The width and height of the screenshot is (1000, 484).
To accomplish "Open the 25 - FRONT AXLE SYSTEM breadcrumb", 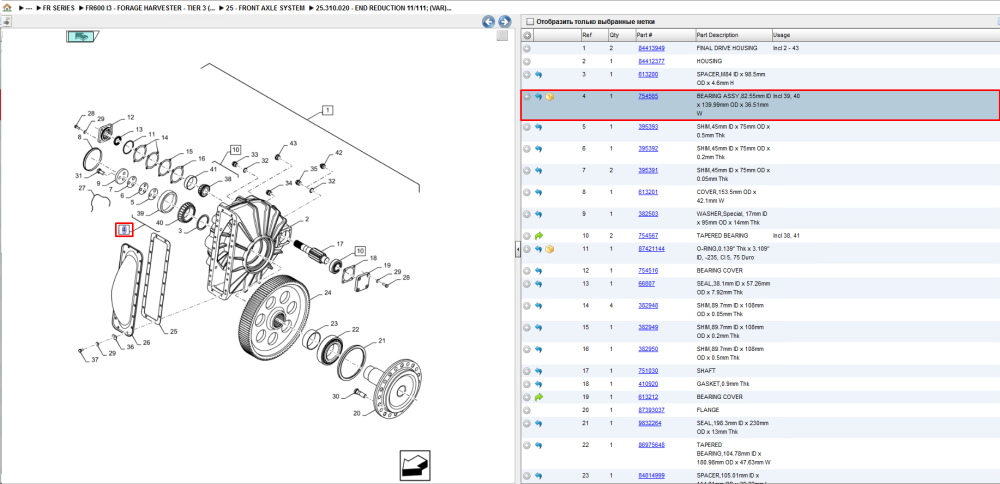I will 265,8.
